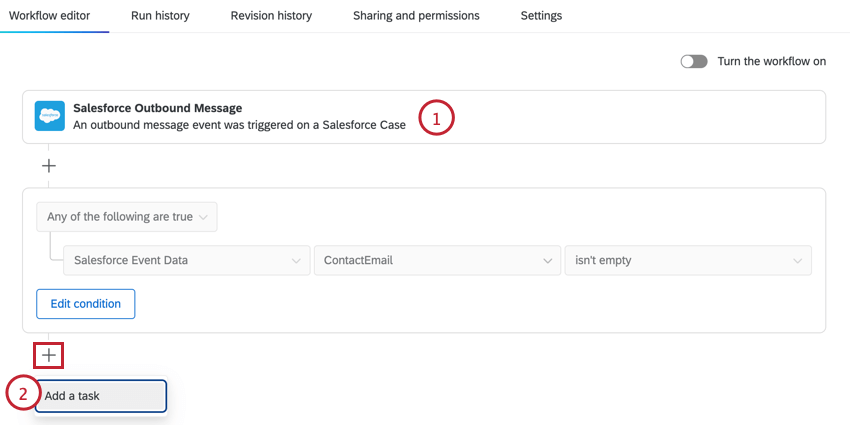Switch to the Workflow editor tab
Viewport: 850px width, 425px height.
(54, 16)
